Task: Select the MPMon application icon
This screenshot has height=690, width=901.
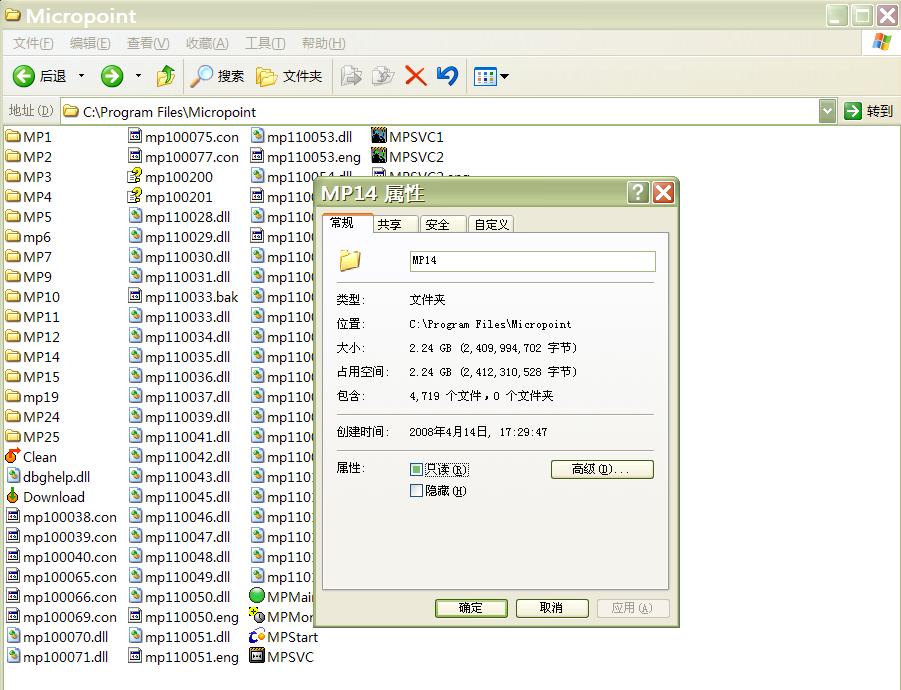Action: point(257,616)
